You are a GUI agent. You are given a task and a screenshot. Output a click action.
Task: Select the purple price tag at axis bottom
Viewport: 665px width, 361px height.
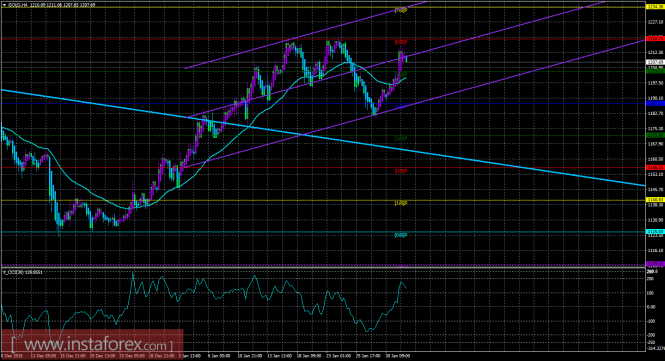click(x=654, y=264)
